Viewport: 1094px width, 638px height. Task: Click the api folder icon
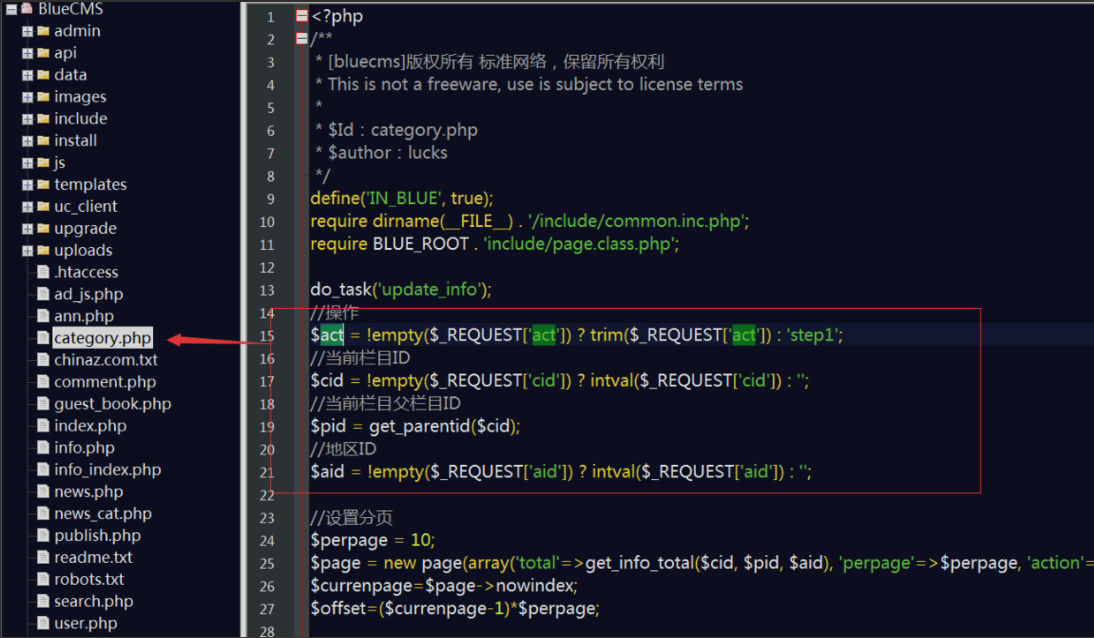click(x=43, y=52)
